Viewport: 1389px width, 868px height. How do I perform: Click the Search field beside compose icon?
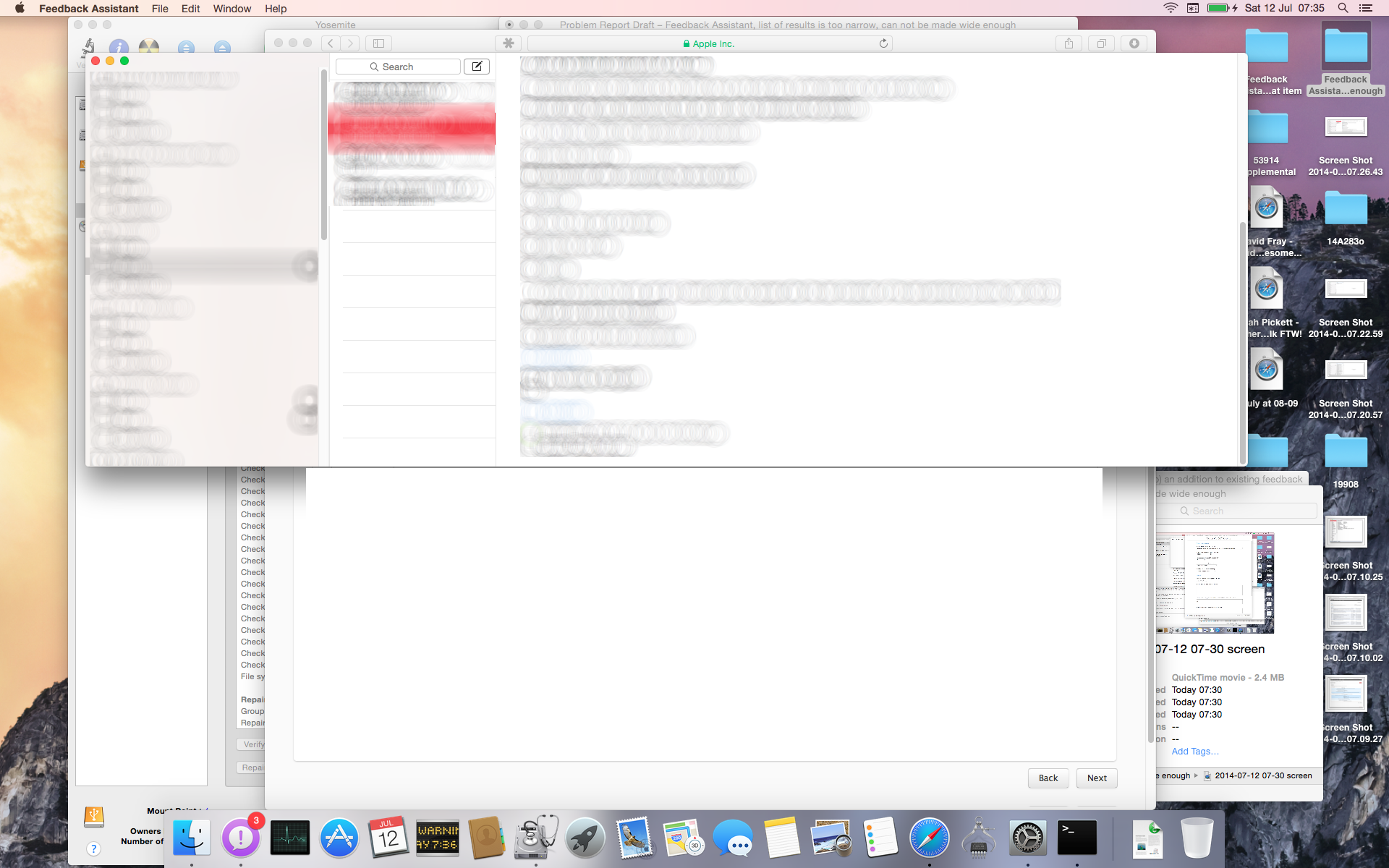[398, 67]
